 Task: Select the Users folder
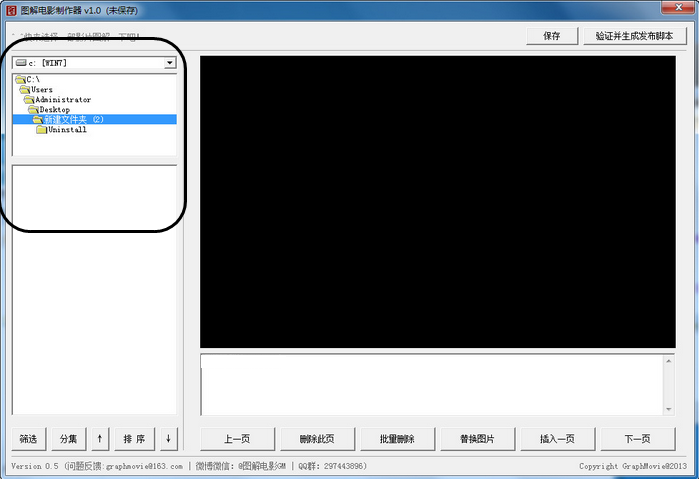pyautogui.click(x=36, y=89)
